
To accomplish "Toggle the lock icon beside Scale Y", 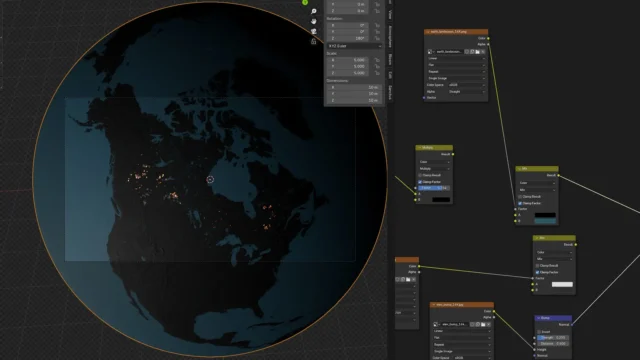I will pyautogui.click(x=378, y=67).
